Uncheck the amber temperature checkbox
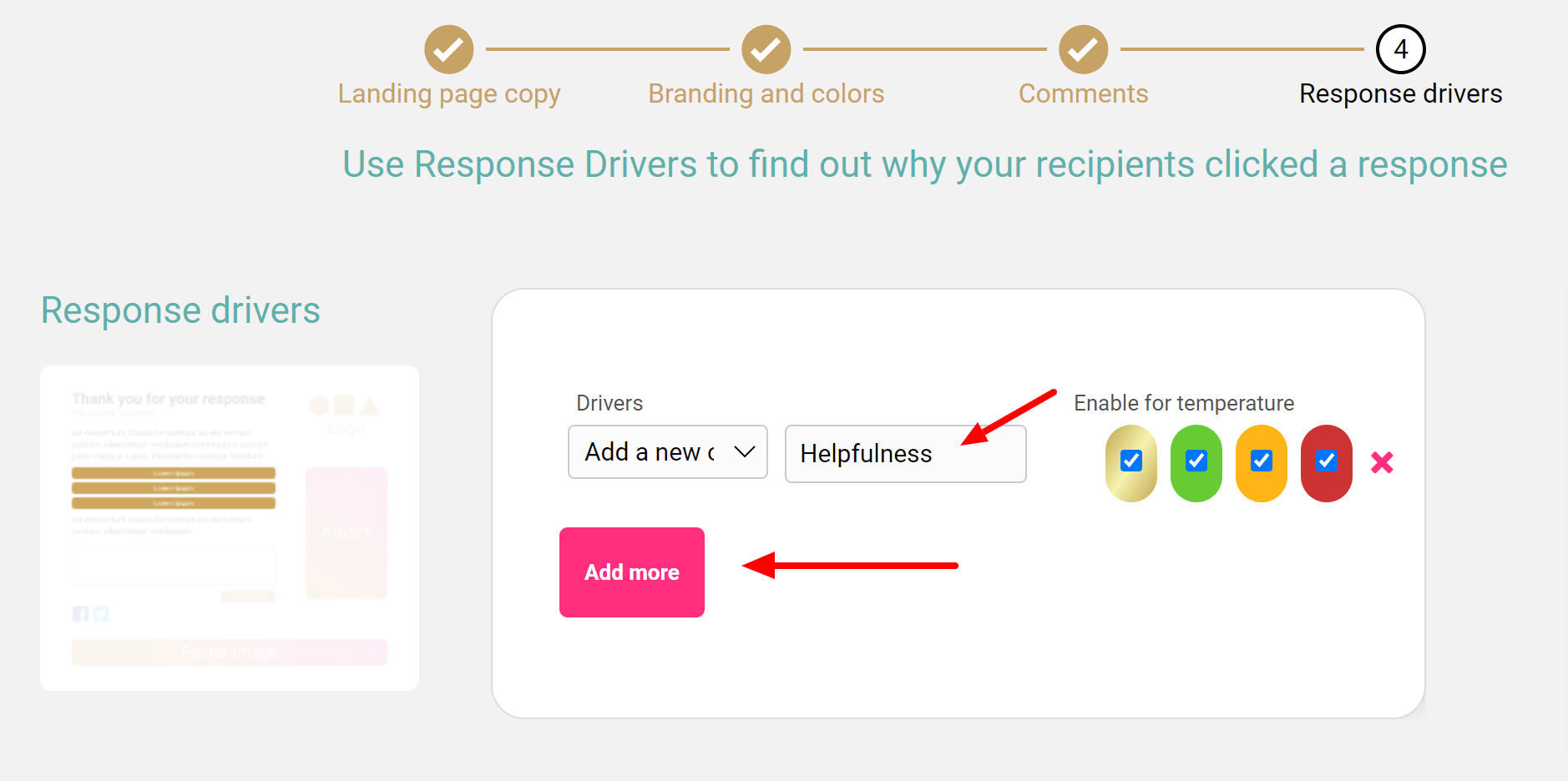The height and width of the screenshot is (781, 1568). [x=1262, y=461]
